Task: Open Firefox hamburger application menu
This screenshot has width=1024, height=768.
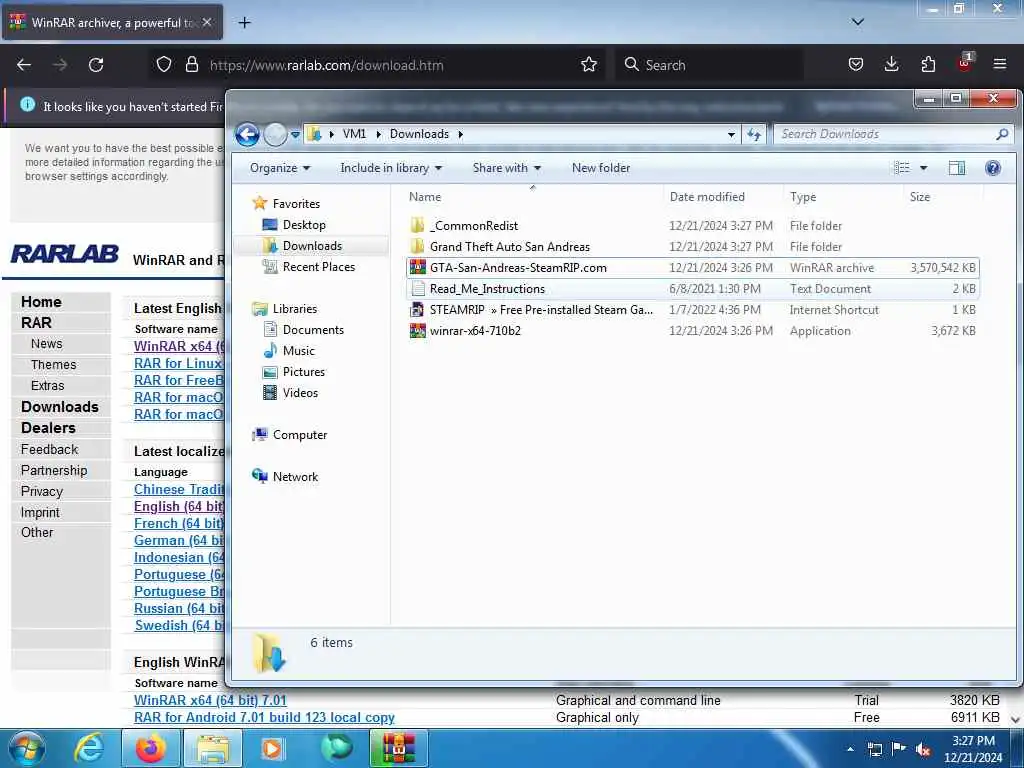Action: click(1000, 64)
